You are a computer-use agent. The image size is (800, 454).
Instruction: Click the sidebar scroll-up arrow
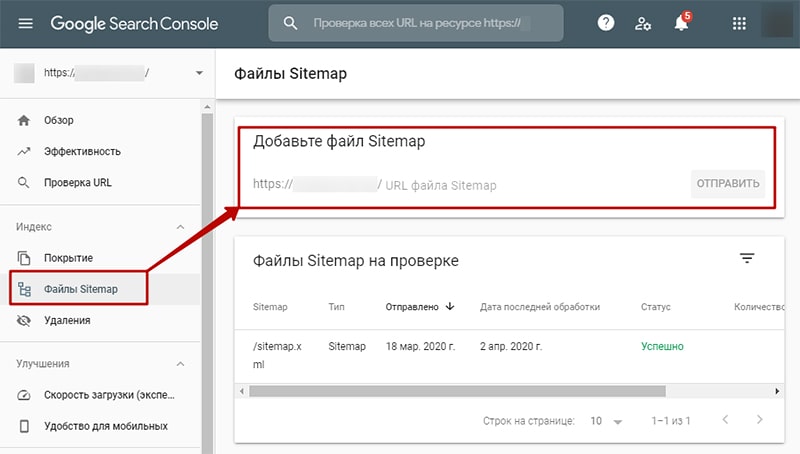point(207,107)
